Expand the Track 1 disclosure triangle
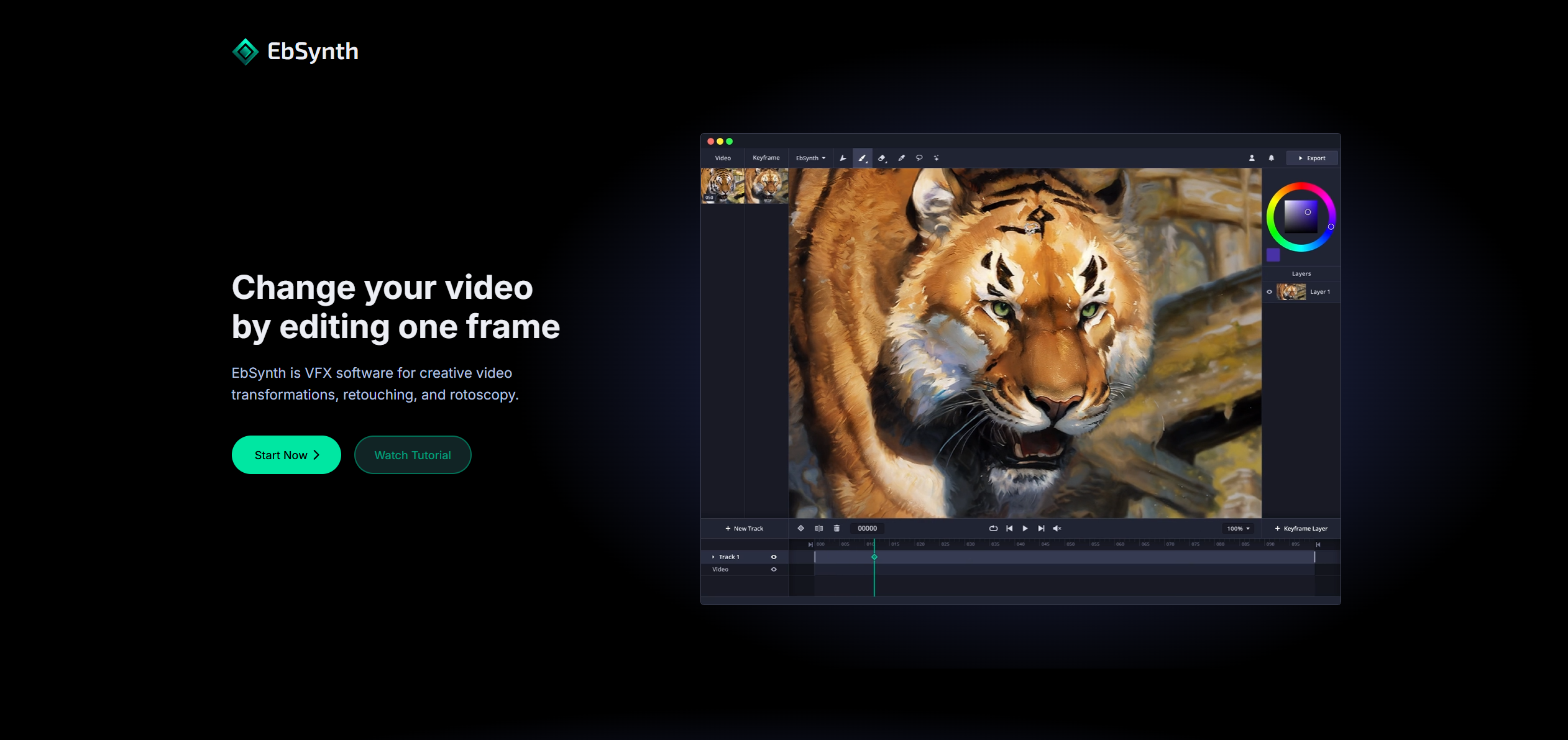 (713, 557)
